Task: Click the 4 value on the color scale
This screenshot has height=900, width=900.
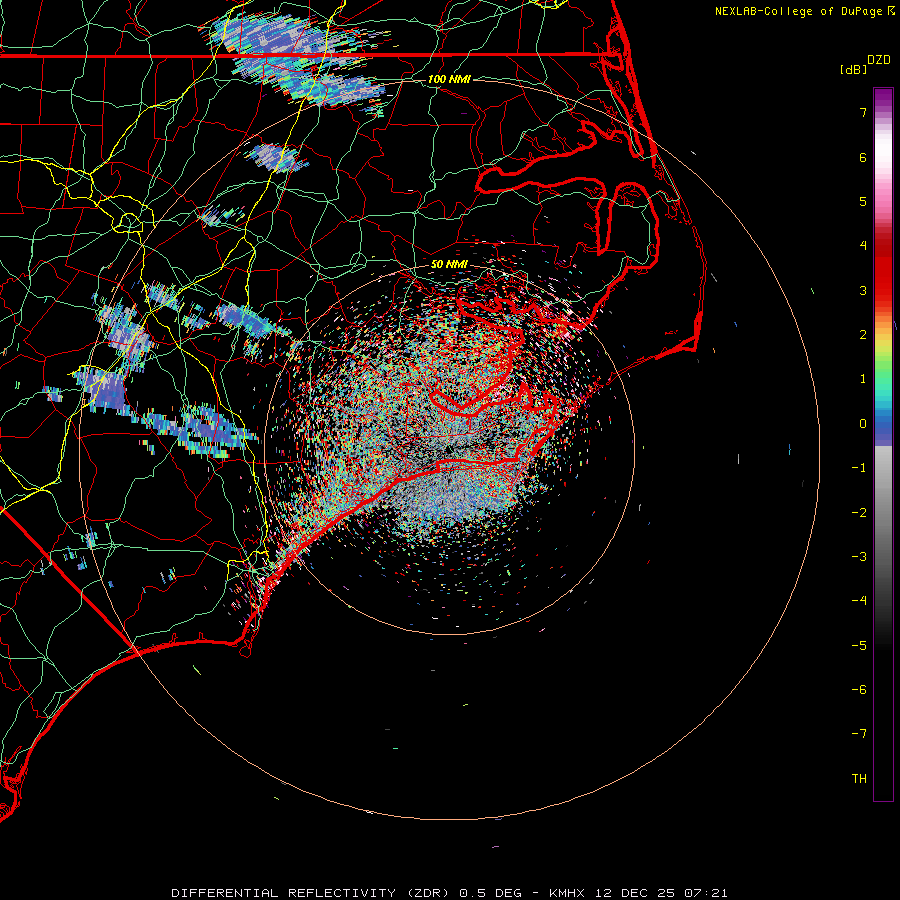Action: tap(863, 246)
